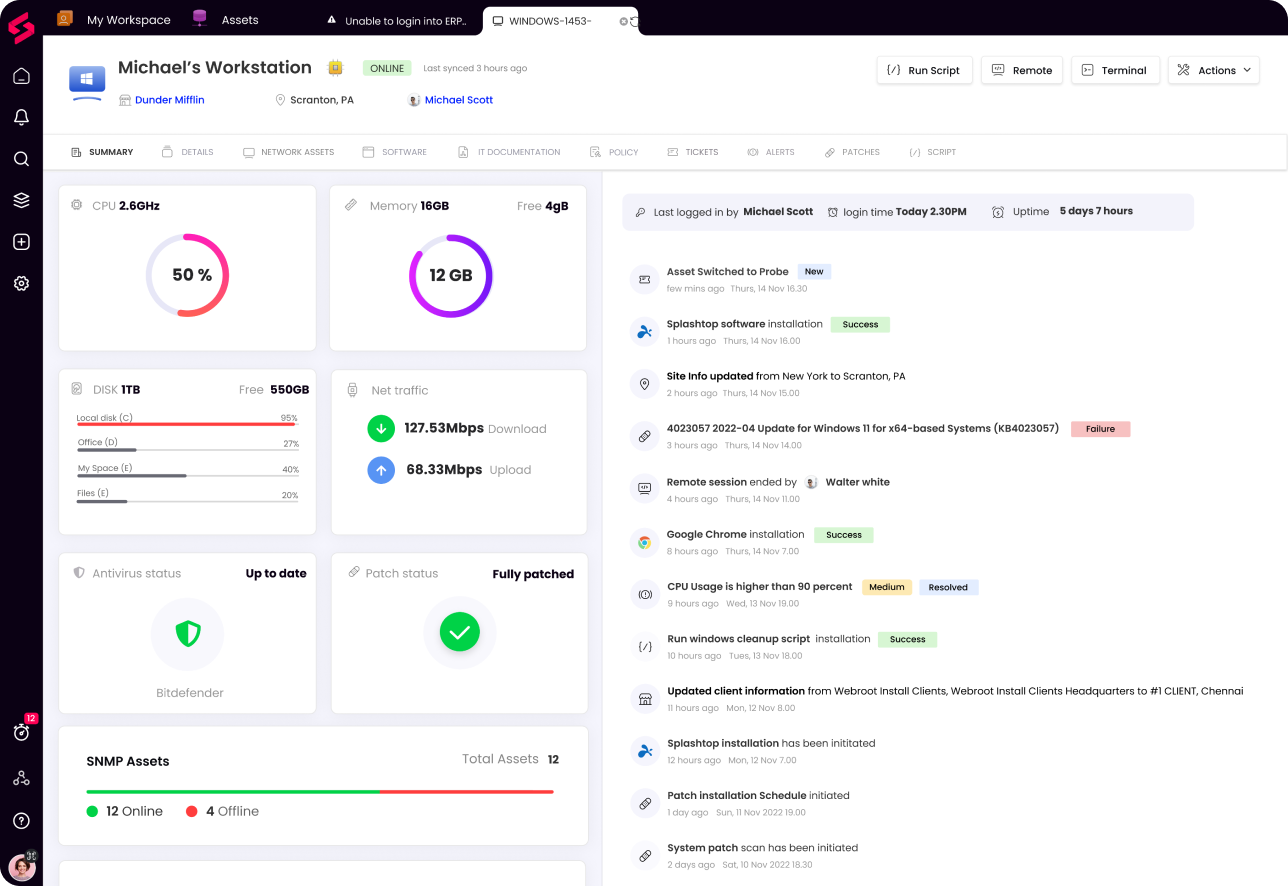Click the Michael Scott user link
1288x886 pixels.
pos(458,100)
